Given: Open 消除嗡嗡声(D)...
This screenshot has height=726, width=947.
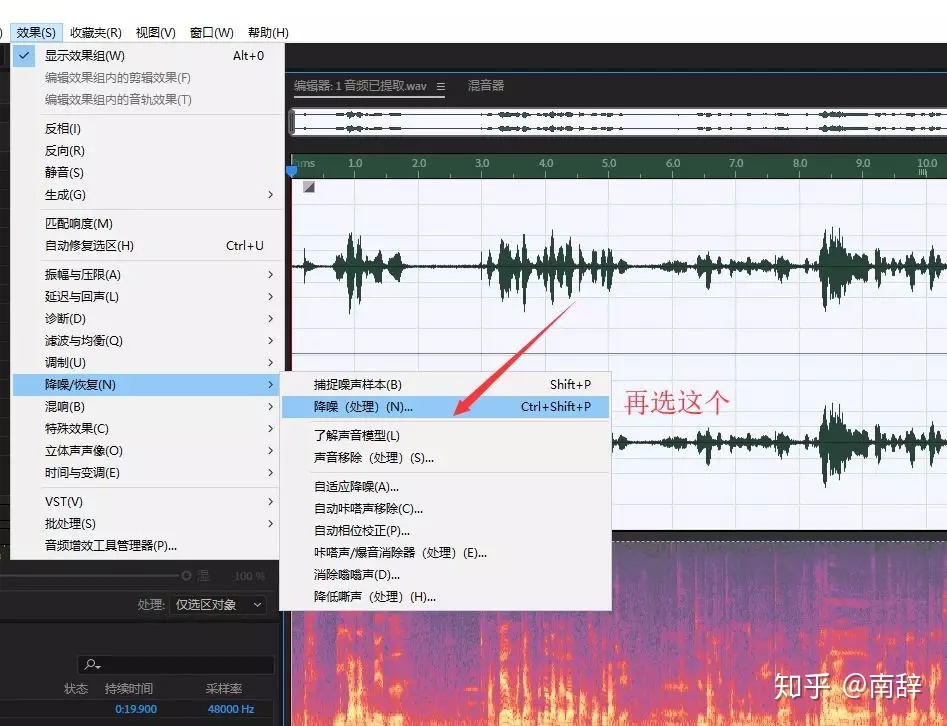Looking at the screenshot, I should (446, 575).
